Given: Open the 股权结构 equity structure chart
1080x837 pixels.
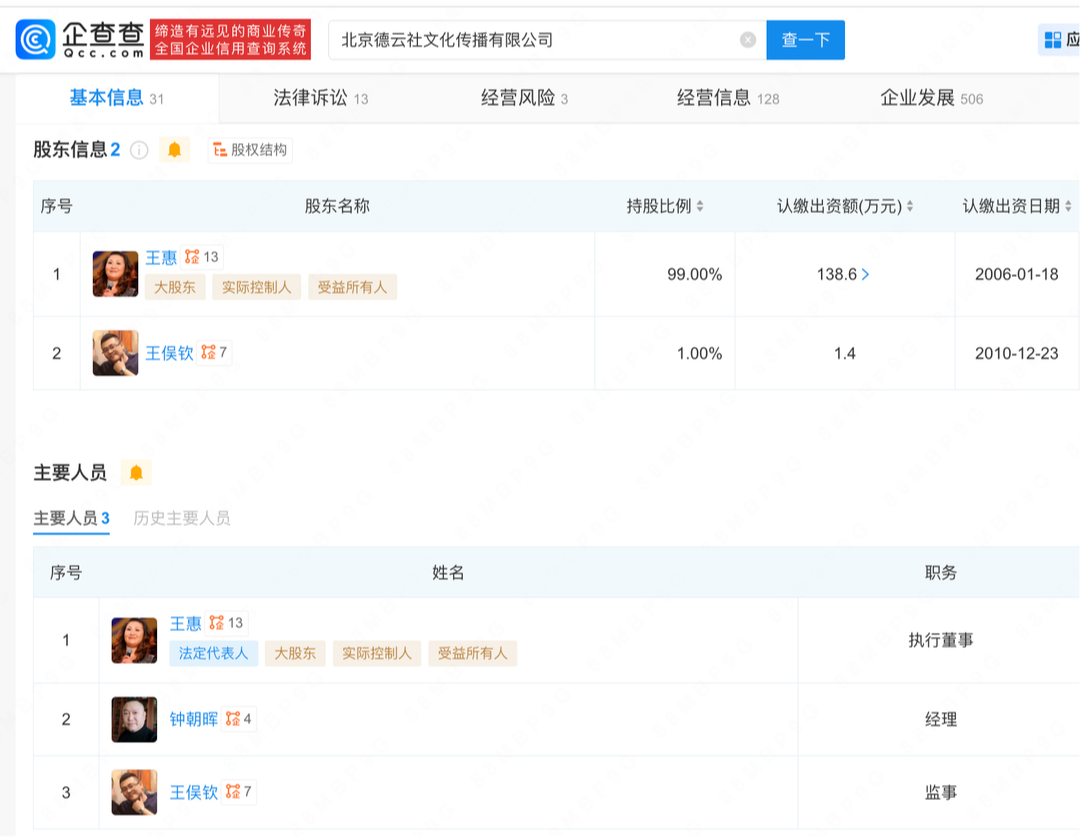Looking at the screenshot, I should pos(250,150).
